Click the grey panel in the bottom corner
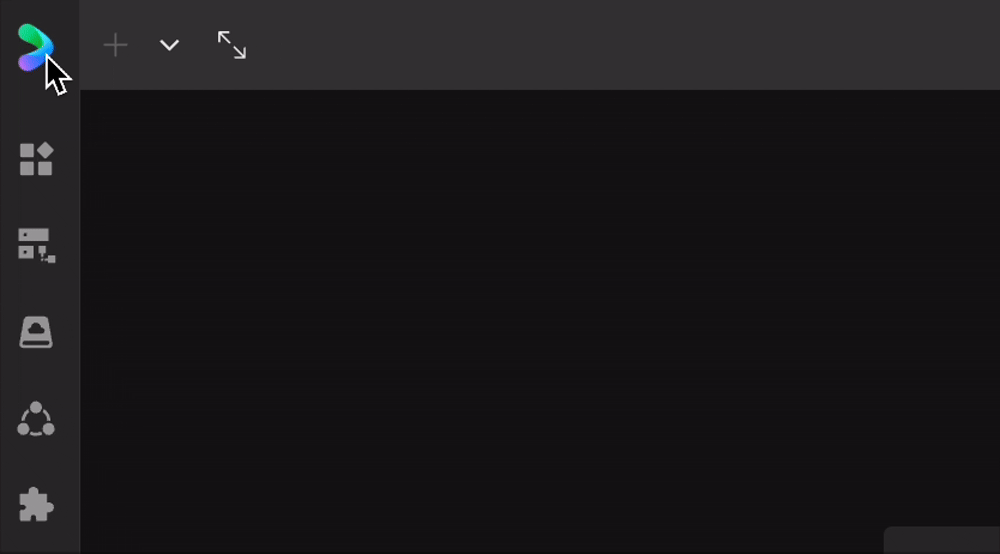Screen dimensions: 1000x554 point(942,541)
